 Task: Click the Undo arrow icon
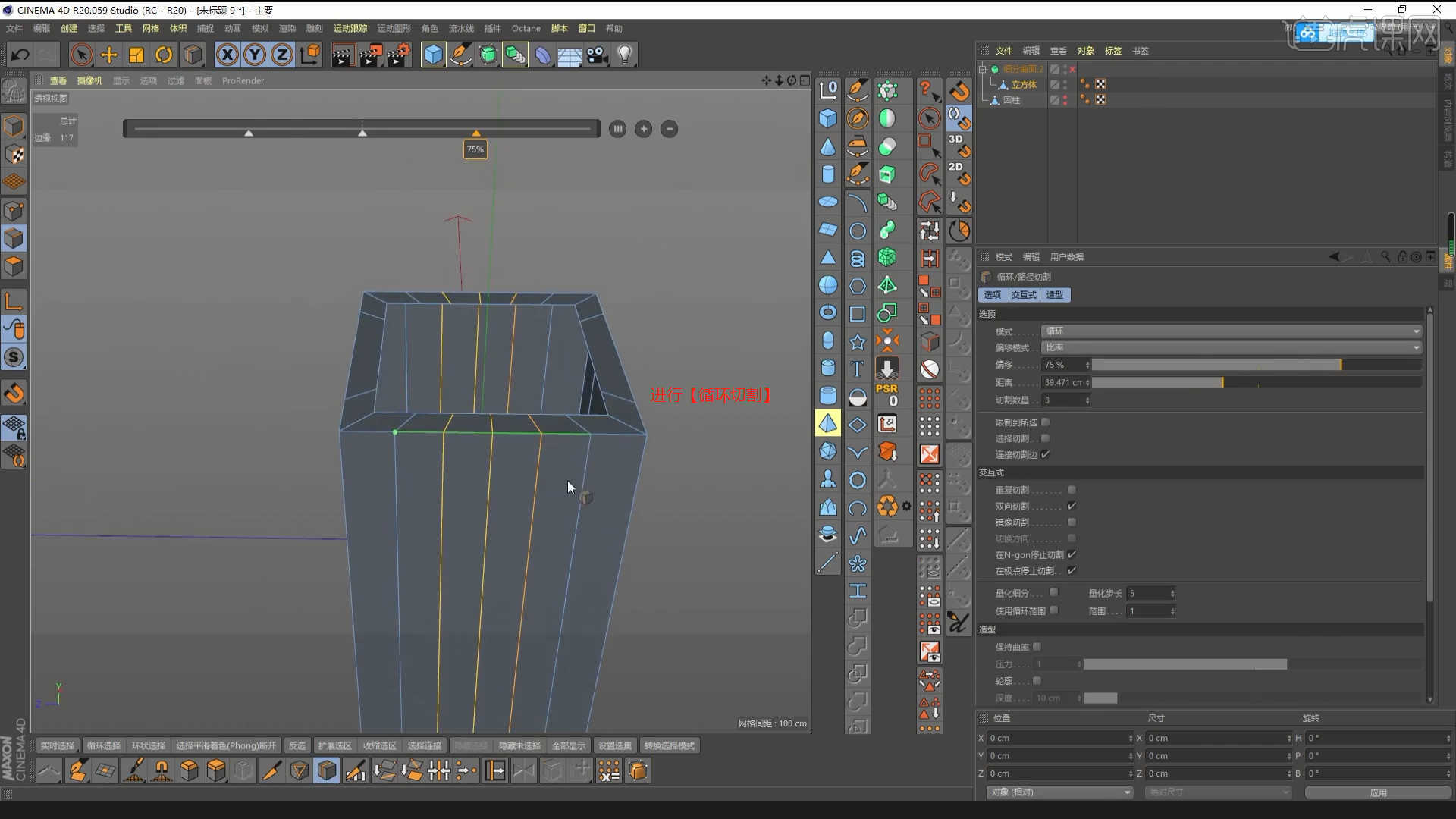click(20, 55)
